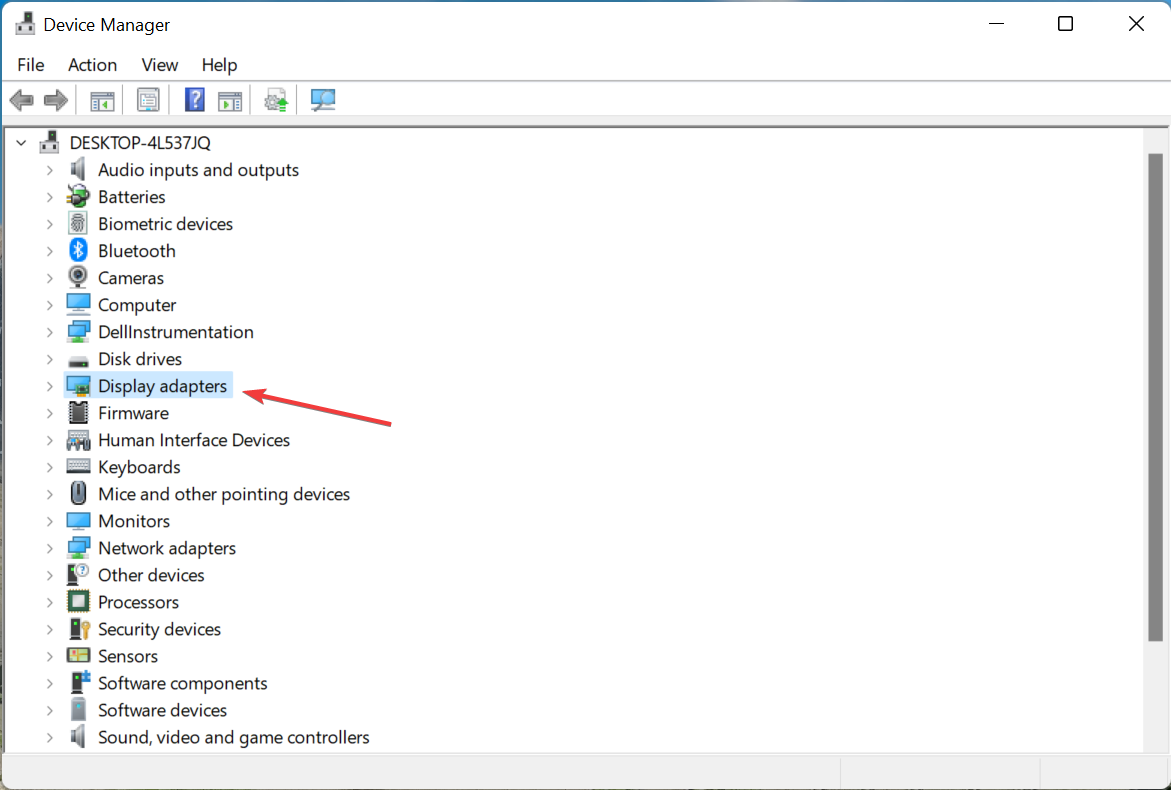Image resolution: width=1171 pixels, height=790 pixels.
Task: Open the Properties toolbar icon
Action: 148,100
